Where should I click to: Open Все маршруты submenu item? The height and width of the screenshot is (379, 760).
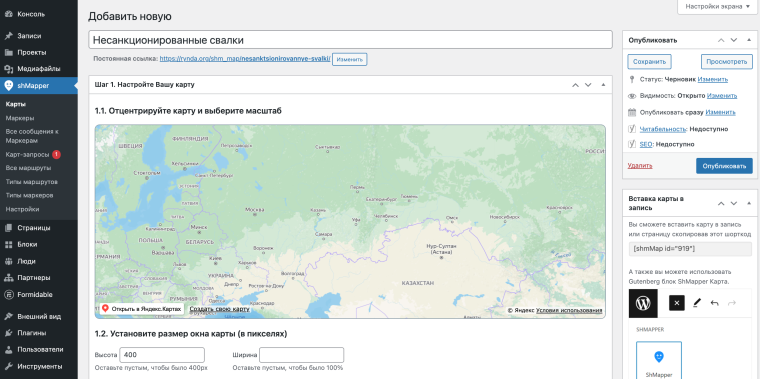pos(29,168)
